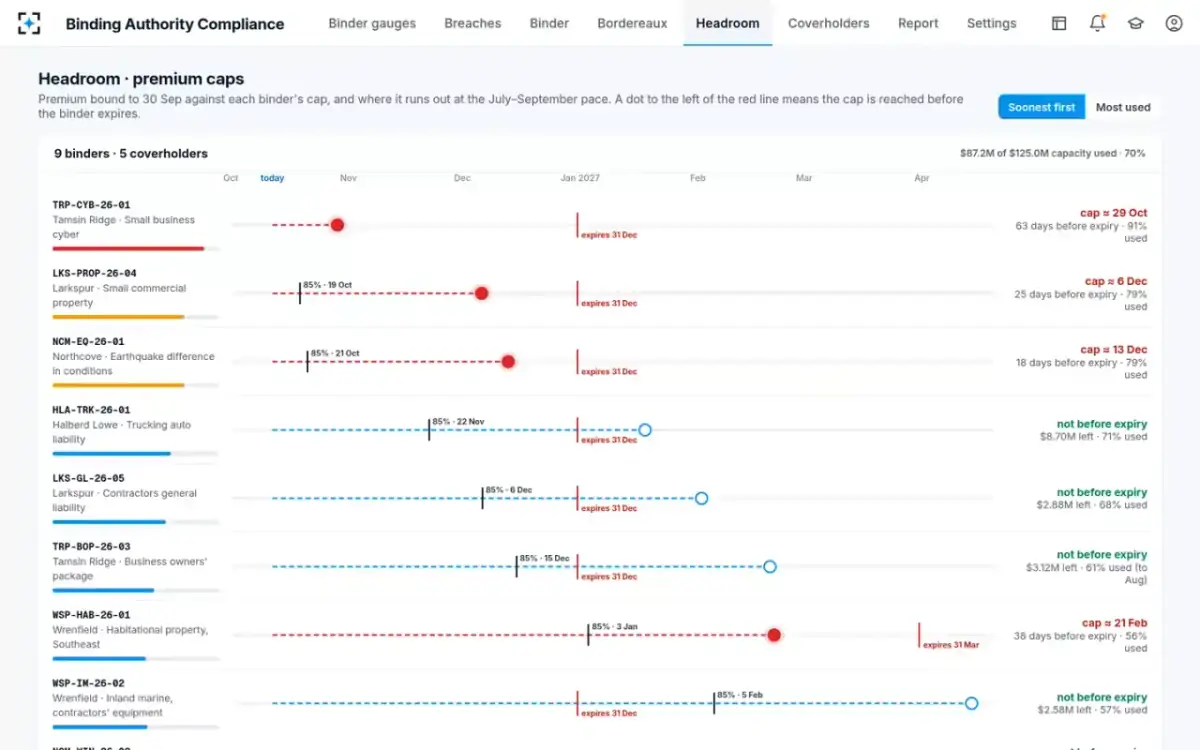This screenshot has width=1200, height=750.
Task: Open binder NCM-EQ-26-01 row
Action: 600,362
